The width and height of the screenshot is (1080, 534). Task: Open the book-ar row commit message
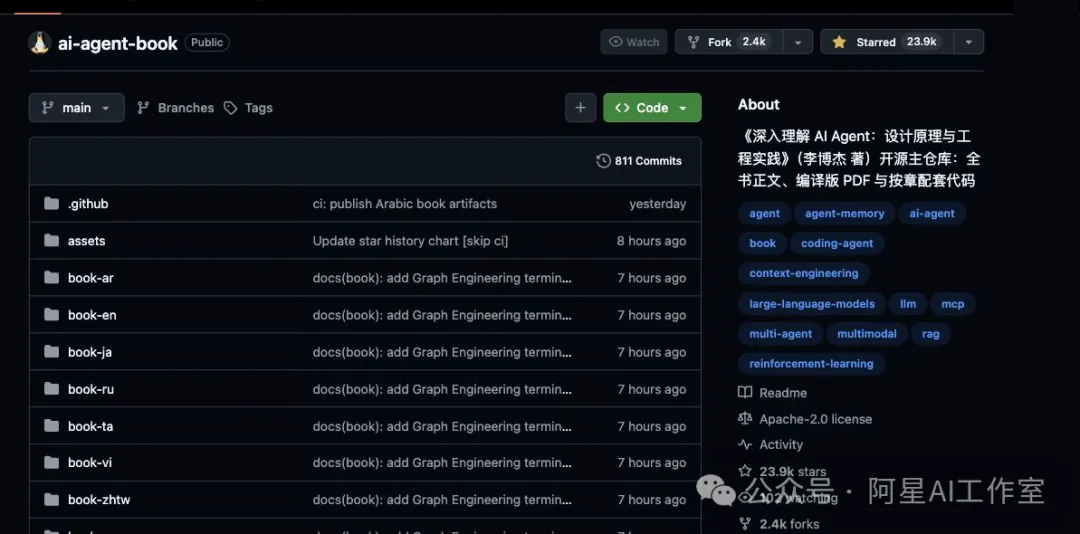point(442,278)
